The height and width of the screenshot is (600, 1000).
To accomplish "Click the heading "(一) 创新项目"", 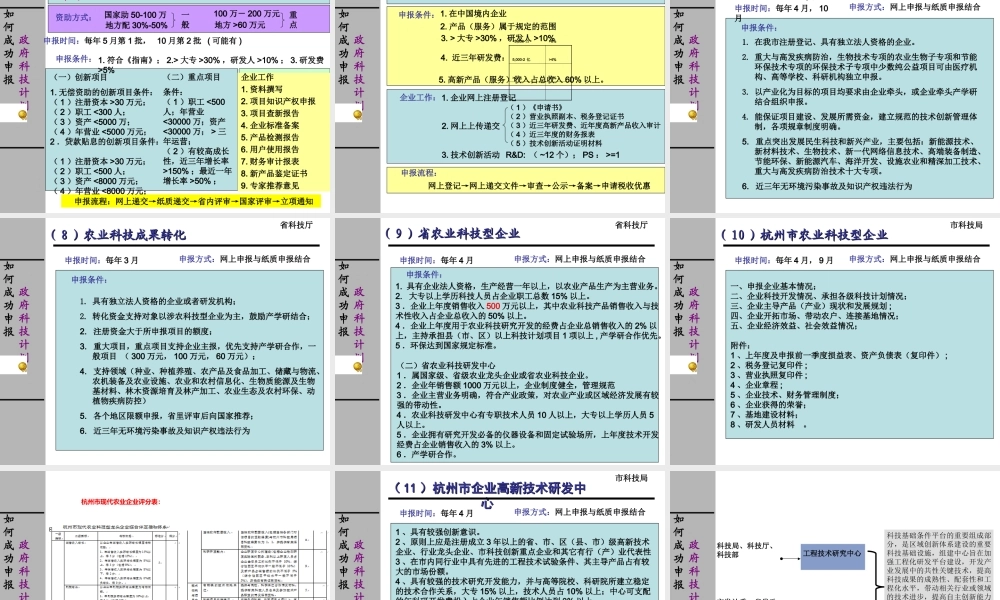I will [80, 77].
